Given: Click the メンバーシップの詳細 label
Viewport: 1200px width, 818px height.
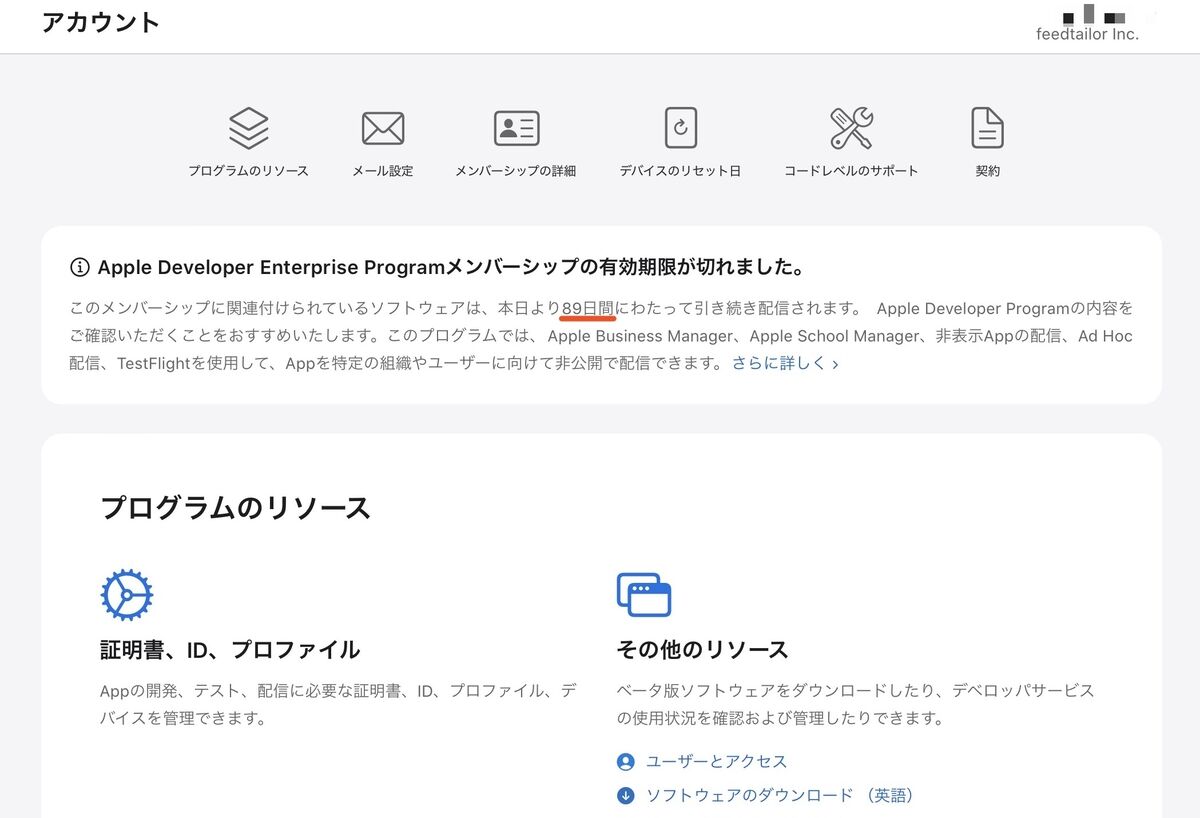Looking at the screenshot, I should [x=516, y=171].
